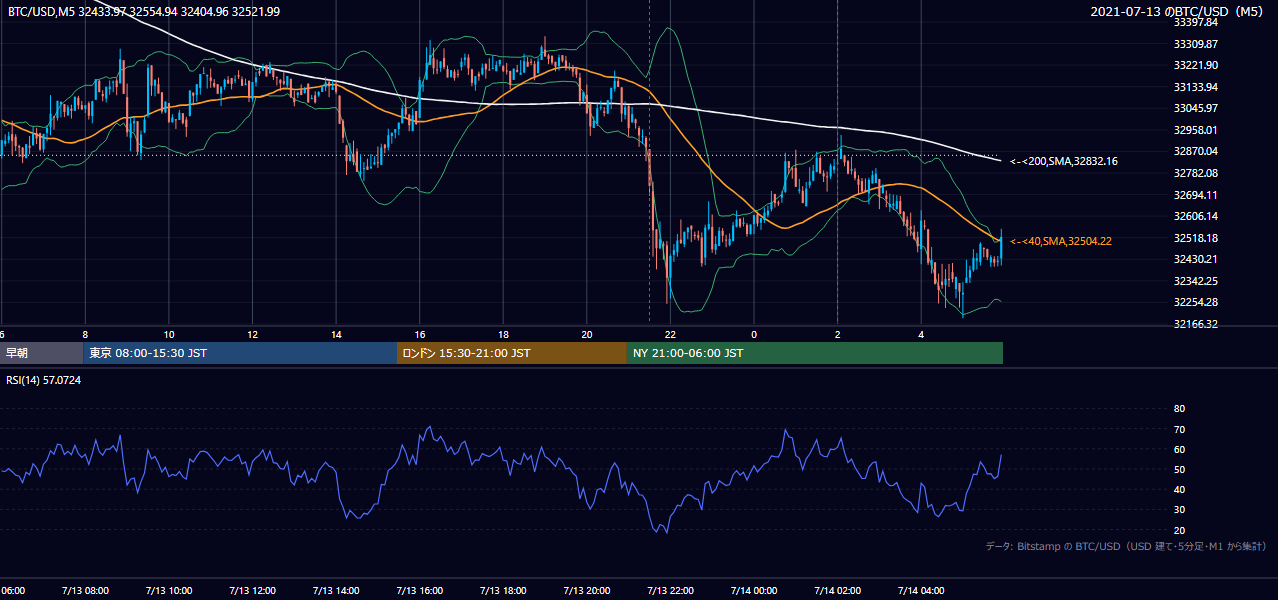Screen dimensions: 1278x600
Task: Click price axis value 32342.25
Action: click(x=1196, y=281)
